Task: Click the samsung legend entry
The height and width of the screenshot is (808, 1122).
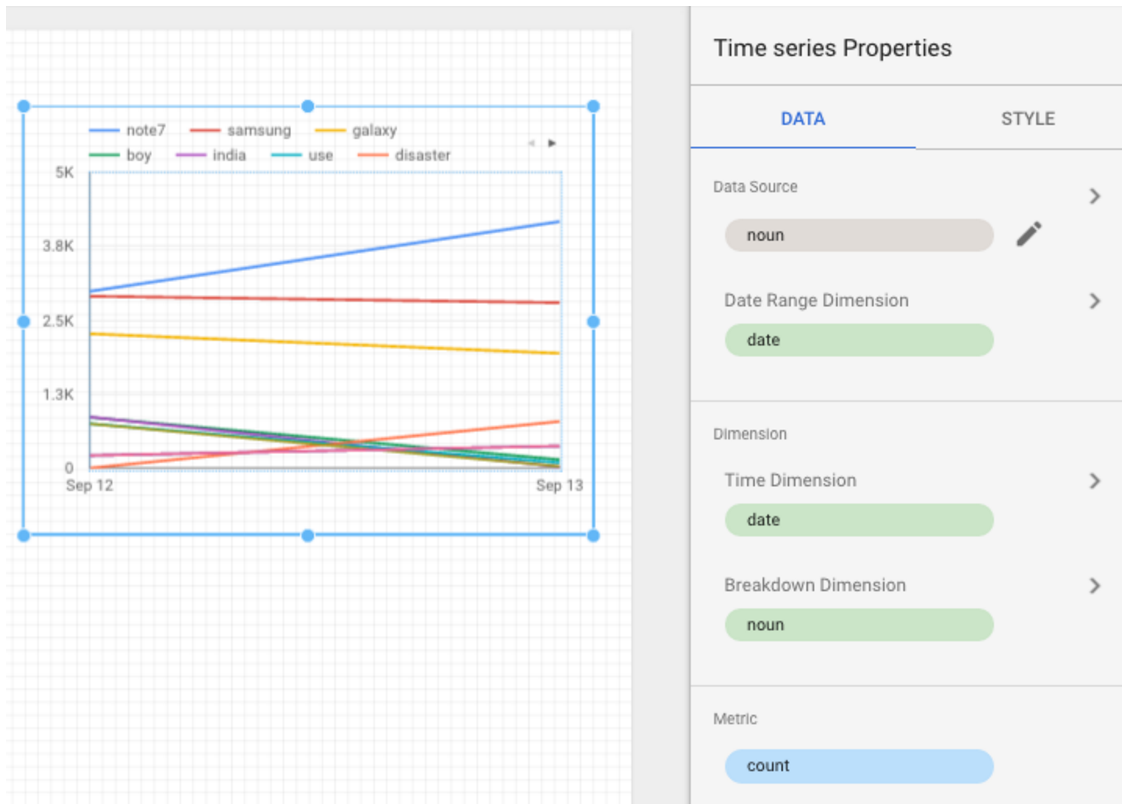Action: coord(240,130)
